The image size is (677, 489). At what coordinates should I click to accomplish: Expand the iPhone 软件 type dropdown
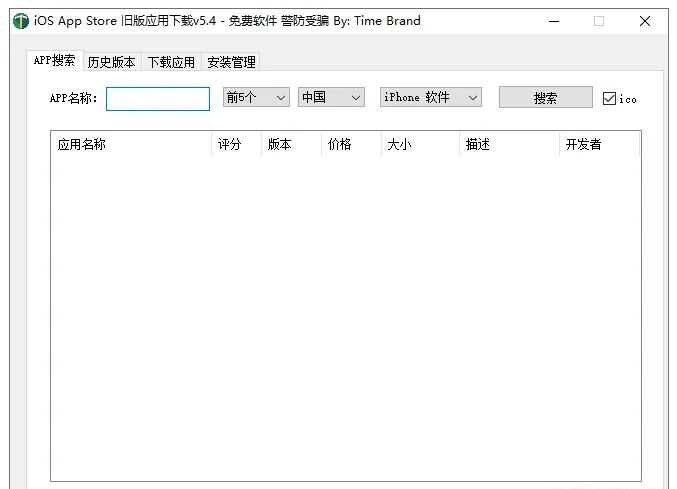pyautogui.click(x=430, y=97)
